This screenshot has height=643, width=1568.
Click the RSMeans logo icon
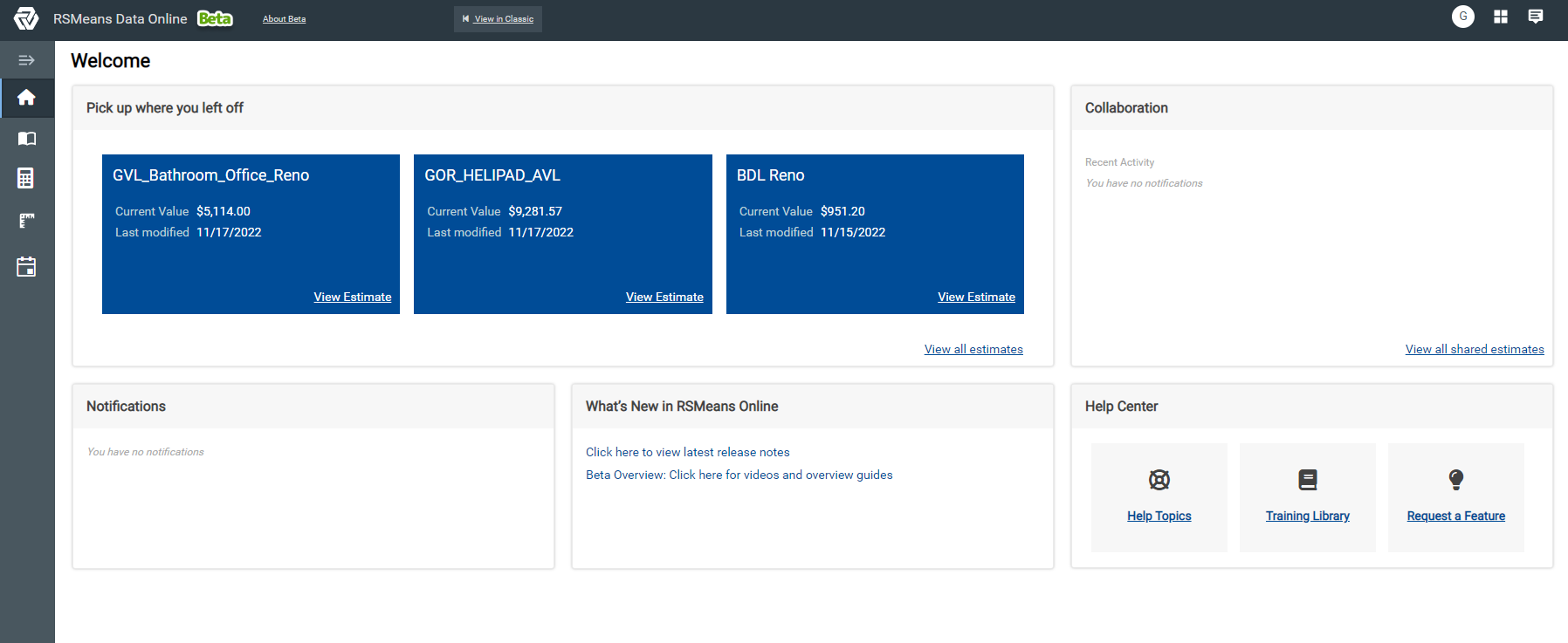tap(26, 18)
